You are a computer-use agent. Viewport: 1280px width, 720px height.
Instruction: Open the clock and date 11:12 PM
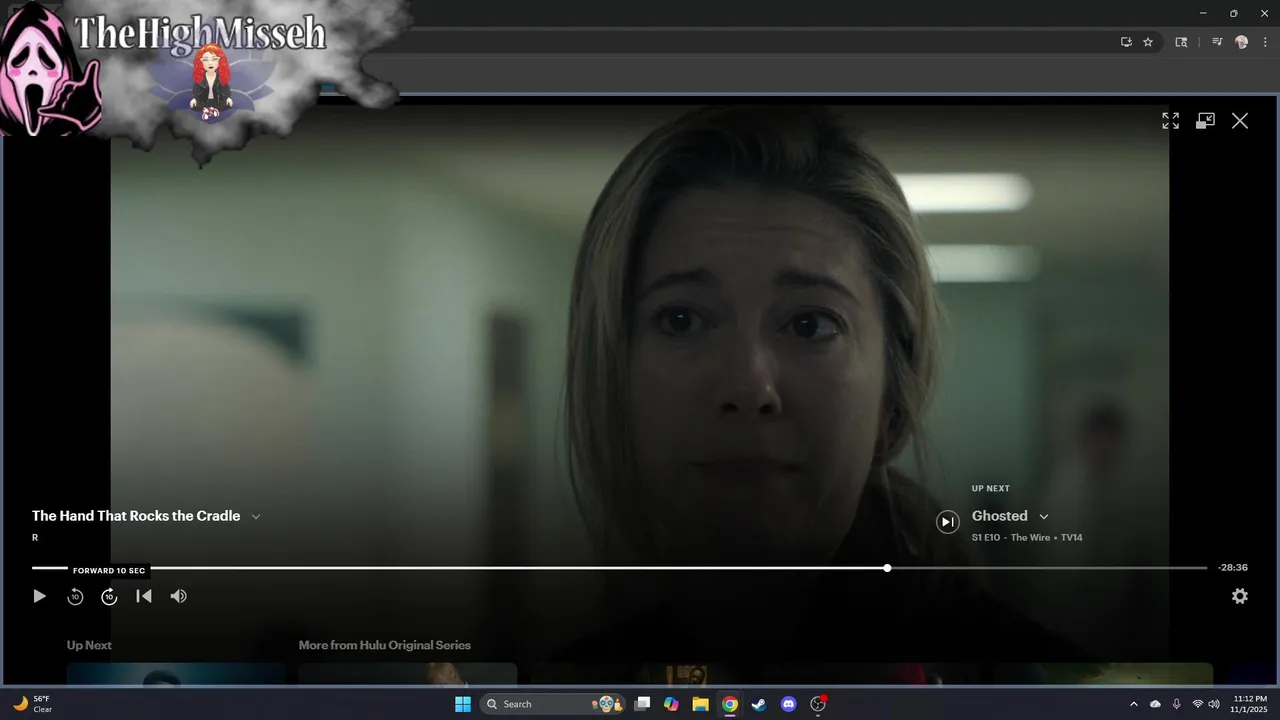(1250, 704)
